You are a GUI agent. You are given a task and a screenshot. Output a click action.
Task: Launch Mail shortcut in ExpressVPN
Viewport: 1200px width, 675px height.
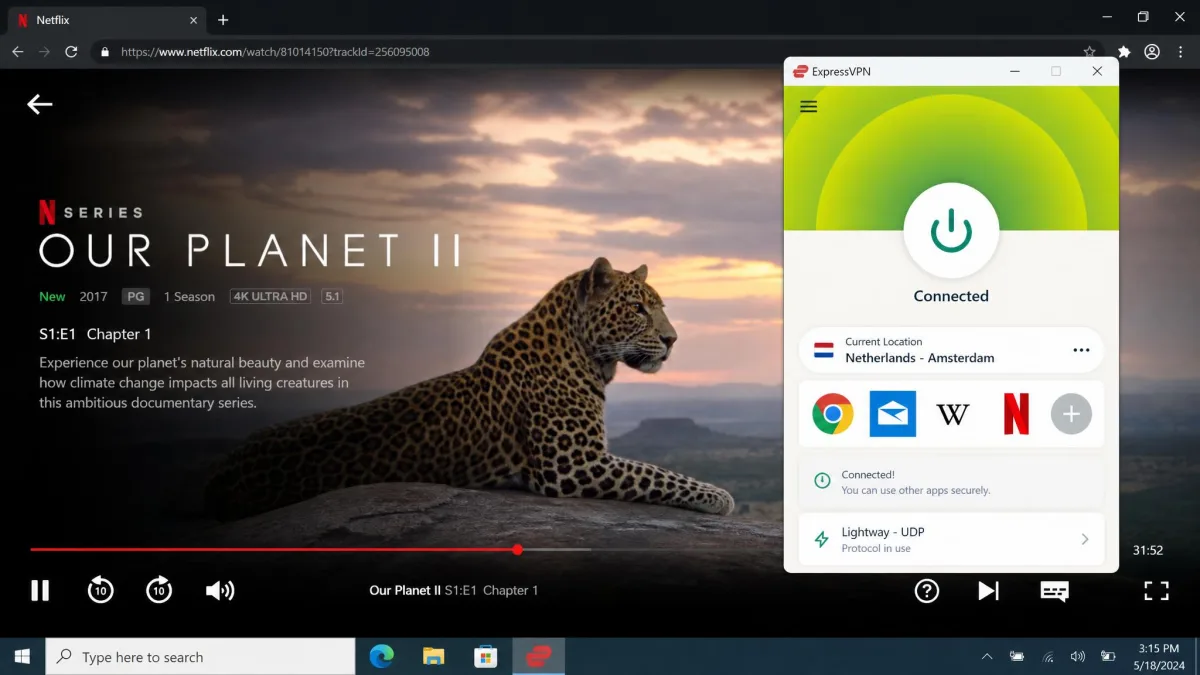click(892, 414)
